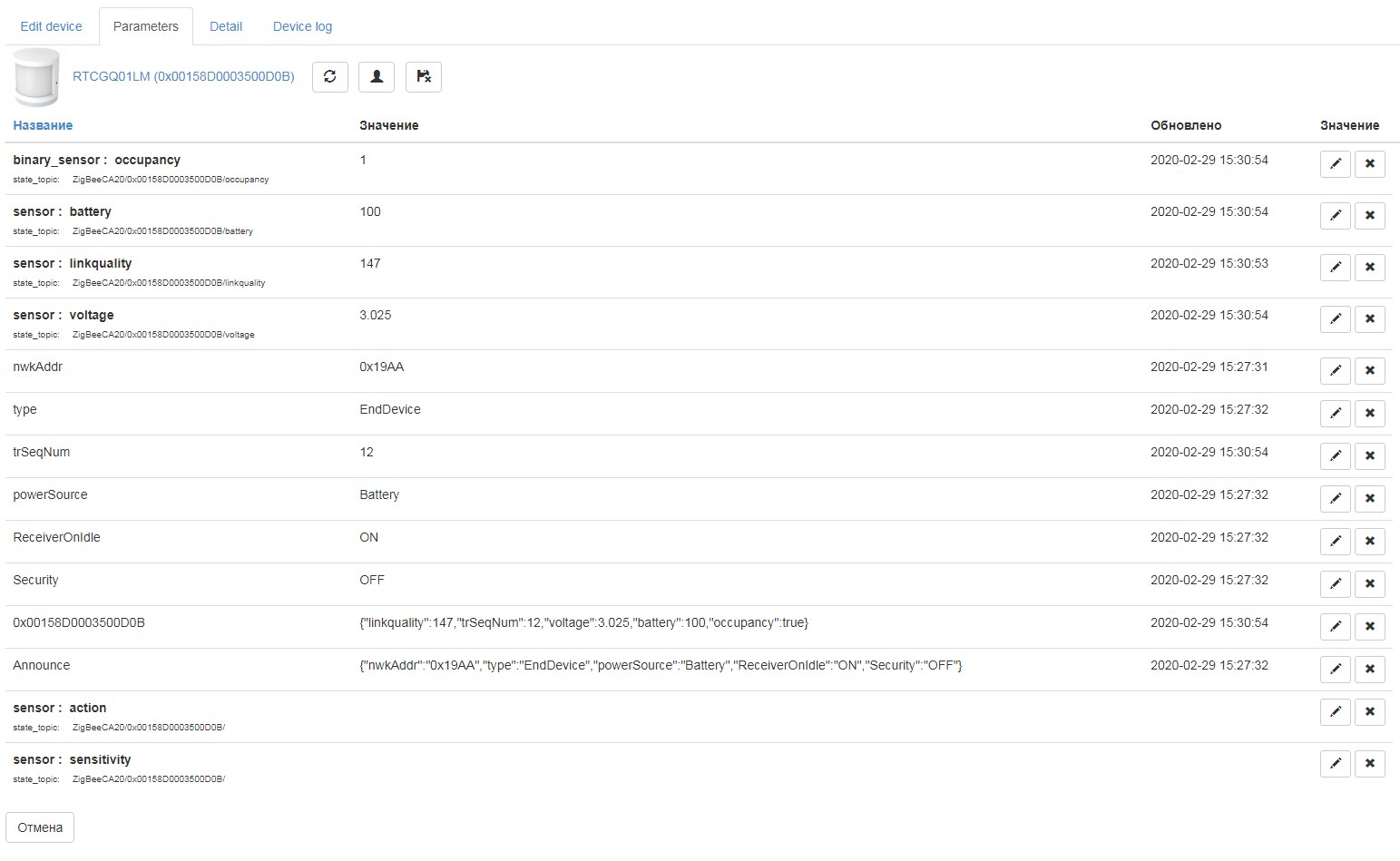Edit the sensor linkquality value
The height and width of the screenshot is (861, 1400).
[1334, 268]
